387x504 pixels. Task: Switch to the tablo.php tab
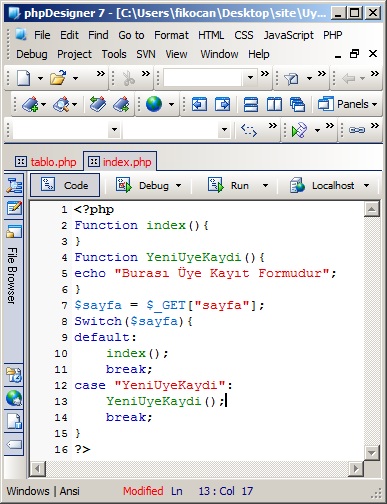point(46,162)
